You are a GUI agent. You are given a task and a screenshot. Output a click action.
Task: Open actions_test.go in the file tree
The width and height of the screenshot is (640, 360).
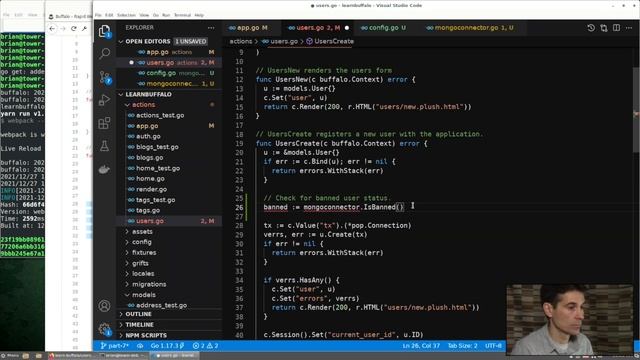click(x=160, y=116)
